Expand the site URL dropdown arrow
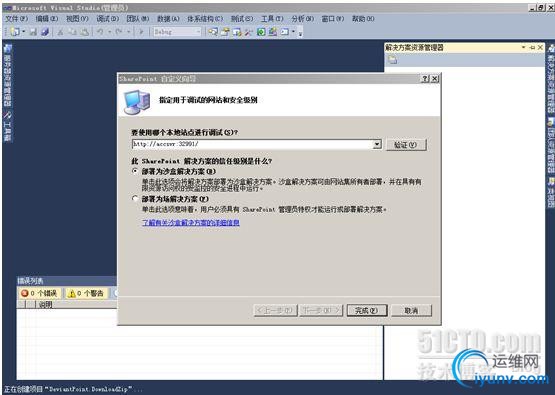 [x=377, y=144]
